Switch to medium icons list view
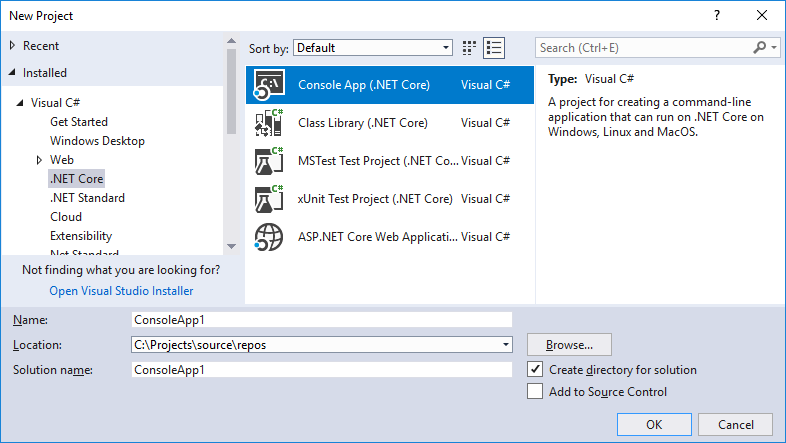 494,48
